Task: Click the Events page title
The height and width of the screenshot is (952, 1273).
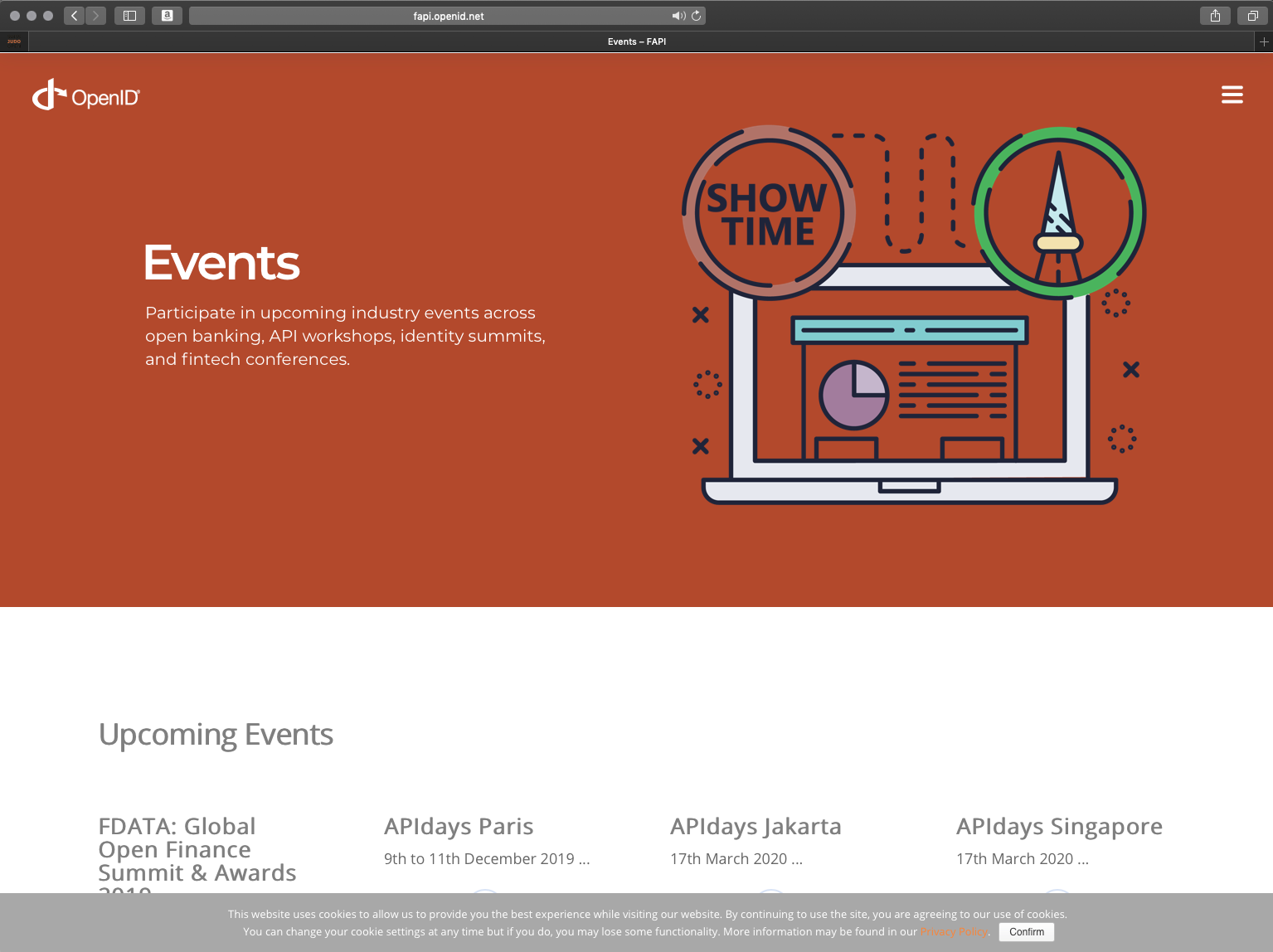Action: point(221,262)
